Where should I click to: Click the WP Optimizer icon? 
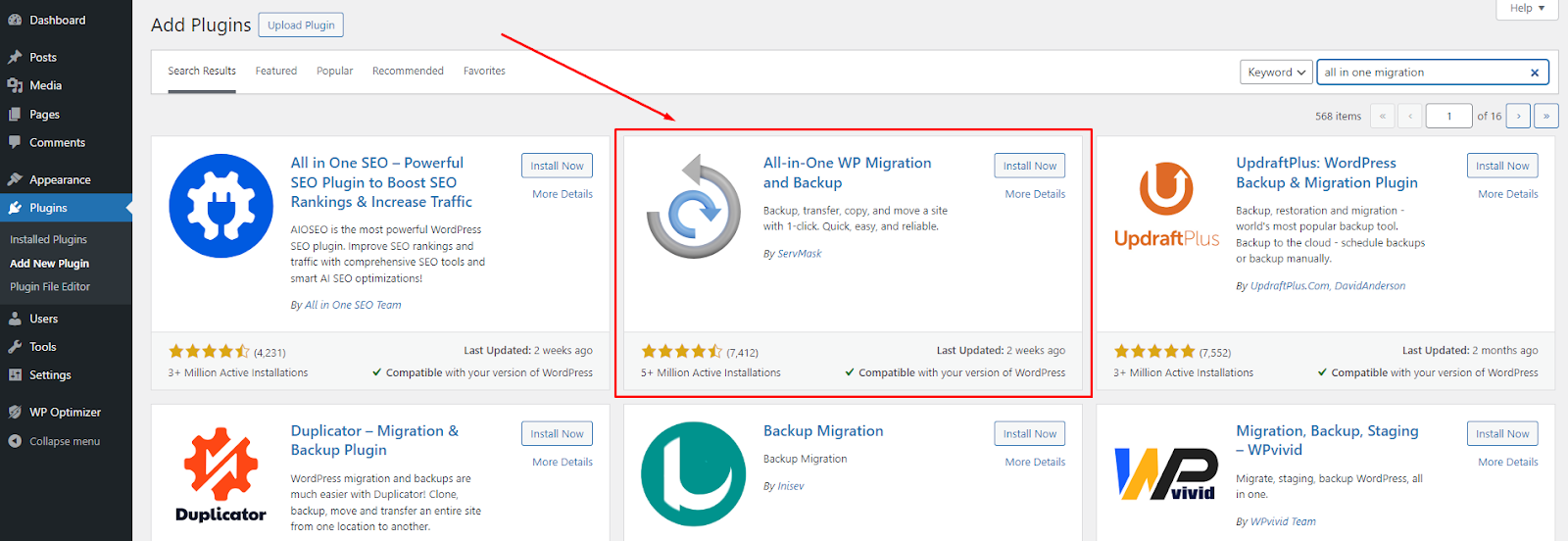tap(15, 412)
